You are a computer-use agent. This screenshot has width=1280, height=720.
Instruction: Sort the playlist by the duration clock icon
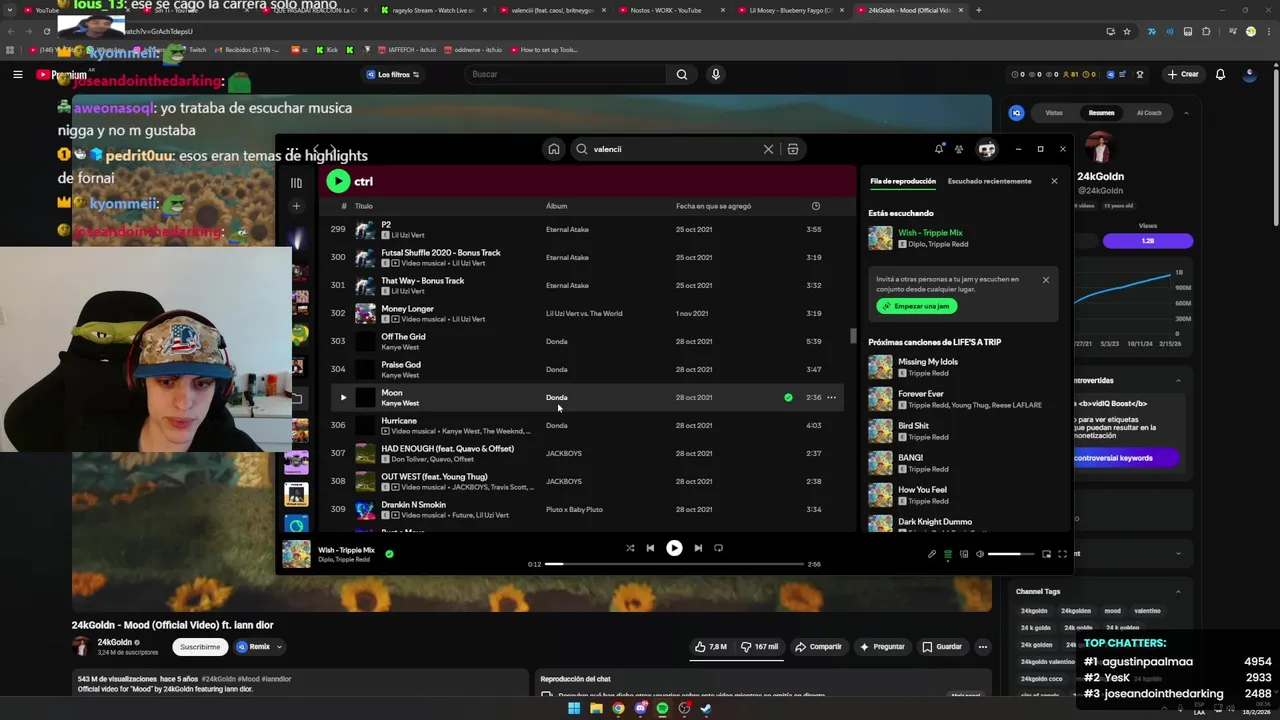[815, 206]
